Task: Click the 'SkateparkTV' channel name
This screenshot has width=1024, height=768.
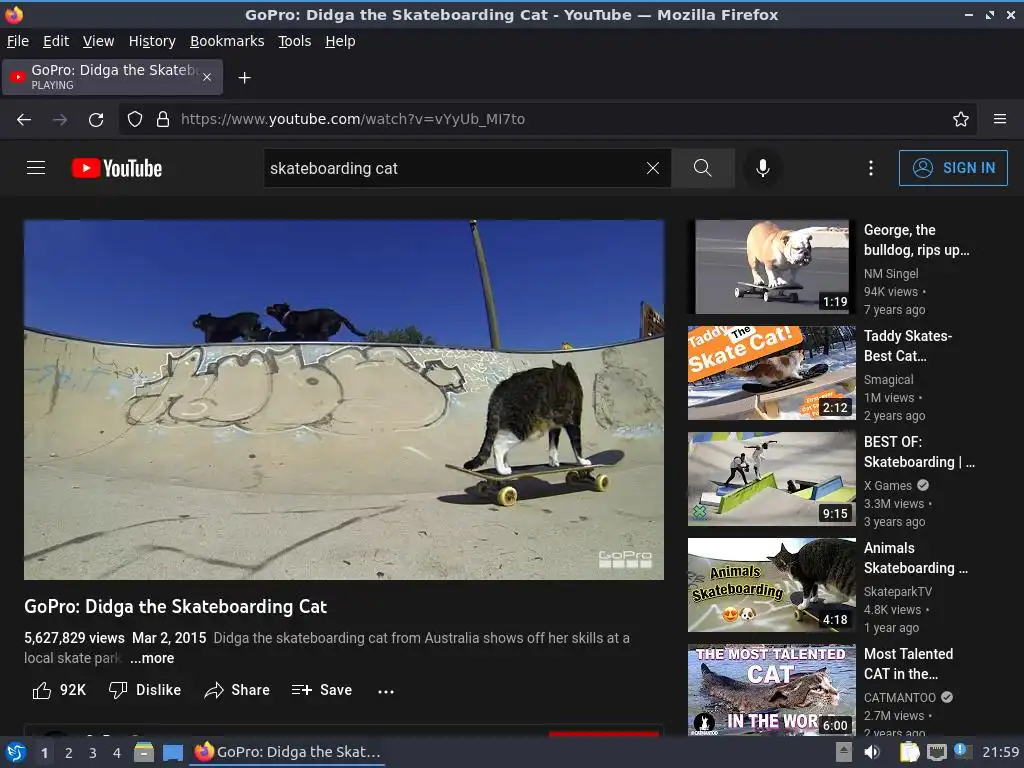Action: coord(897,592)
